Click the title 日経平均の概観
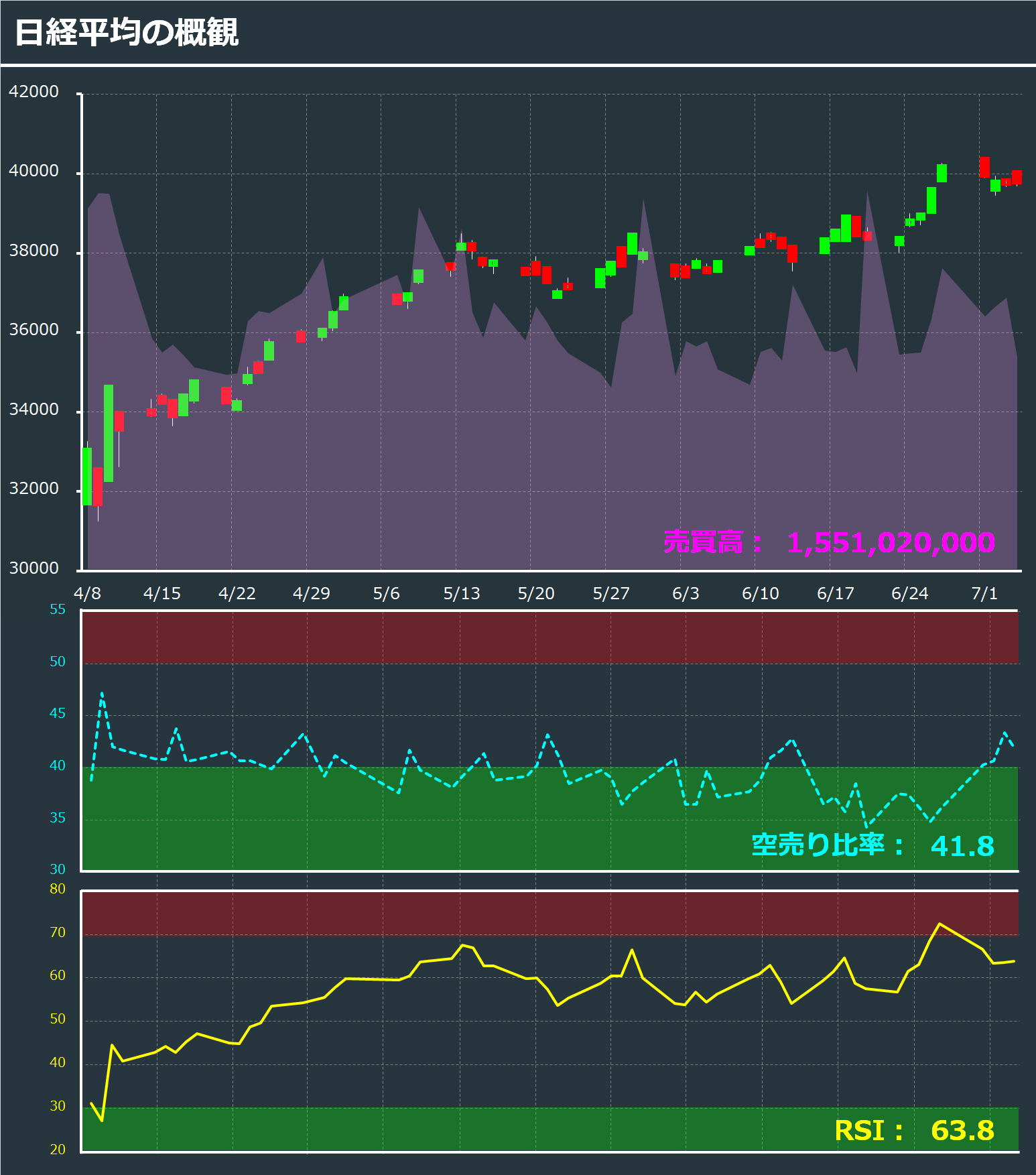This screenshot has width=1036, height=1175. coord(126,32)
